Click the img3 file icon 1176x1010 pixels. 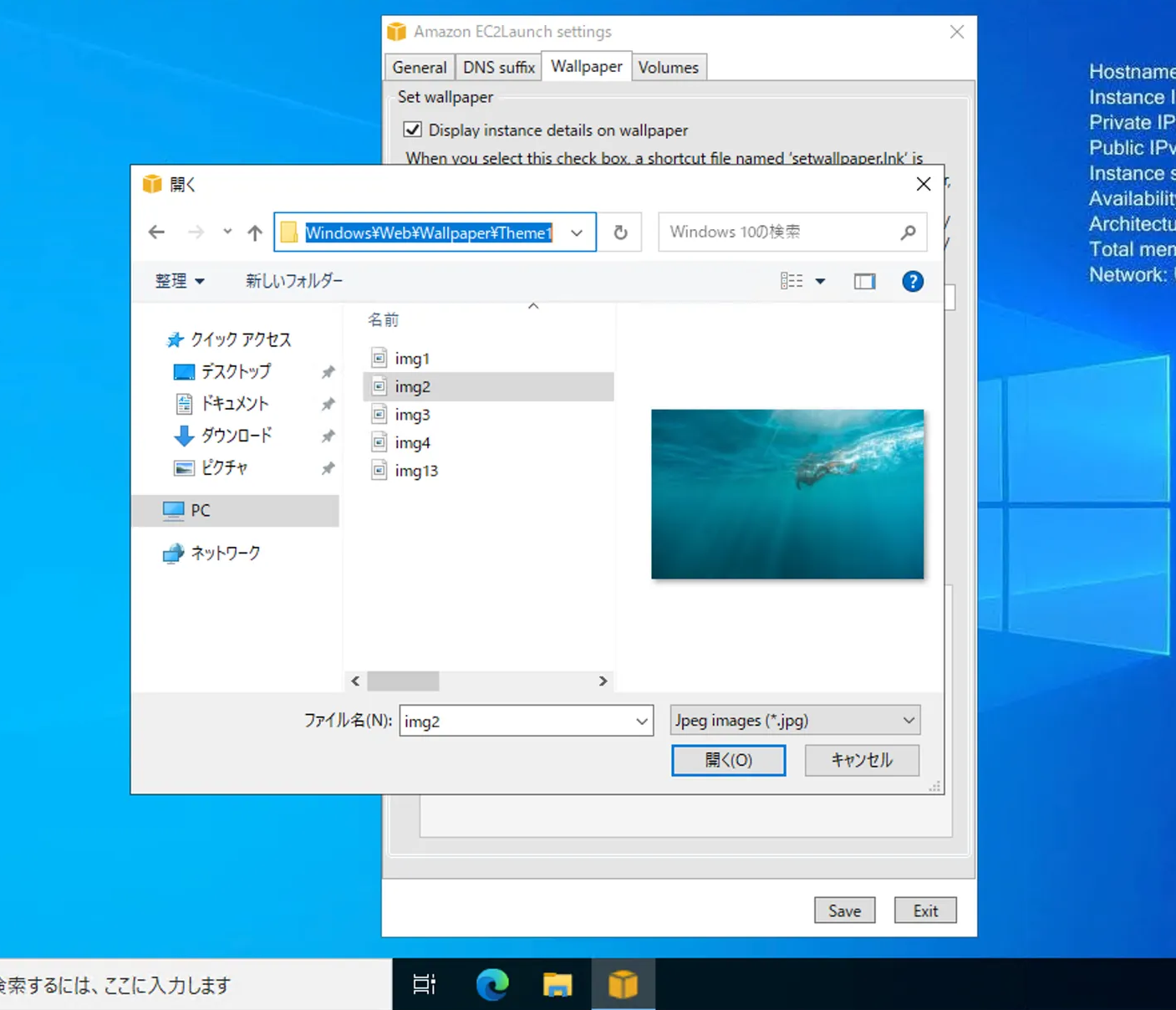379,414
